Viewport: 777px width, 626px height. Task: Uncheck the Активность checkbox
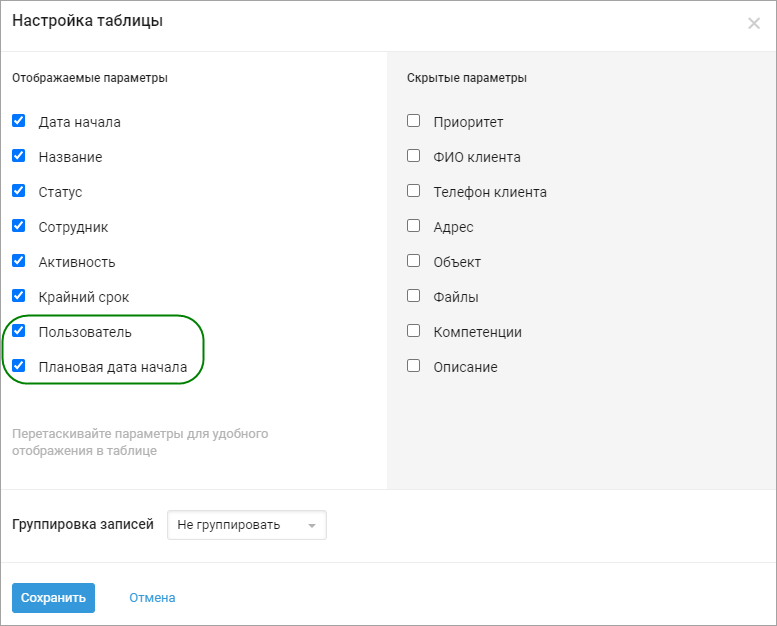18,261
